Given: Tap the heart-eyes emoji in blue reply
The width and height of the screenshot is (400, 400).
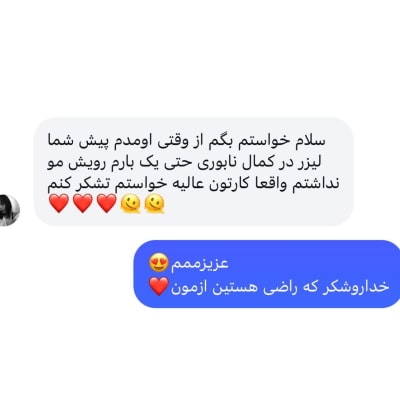Looking at the screenshot, I should [x=159, y=263].
